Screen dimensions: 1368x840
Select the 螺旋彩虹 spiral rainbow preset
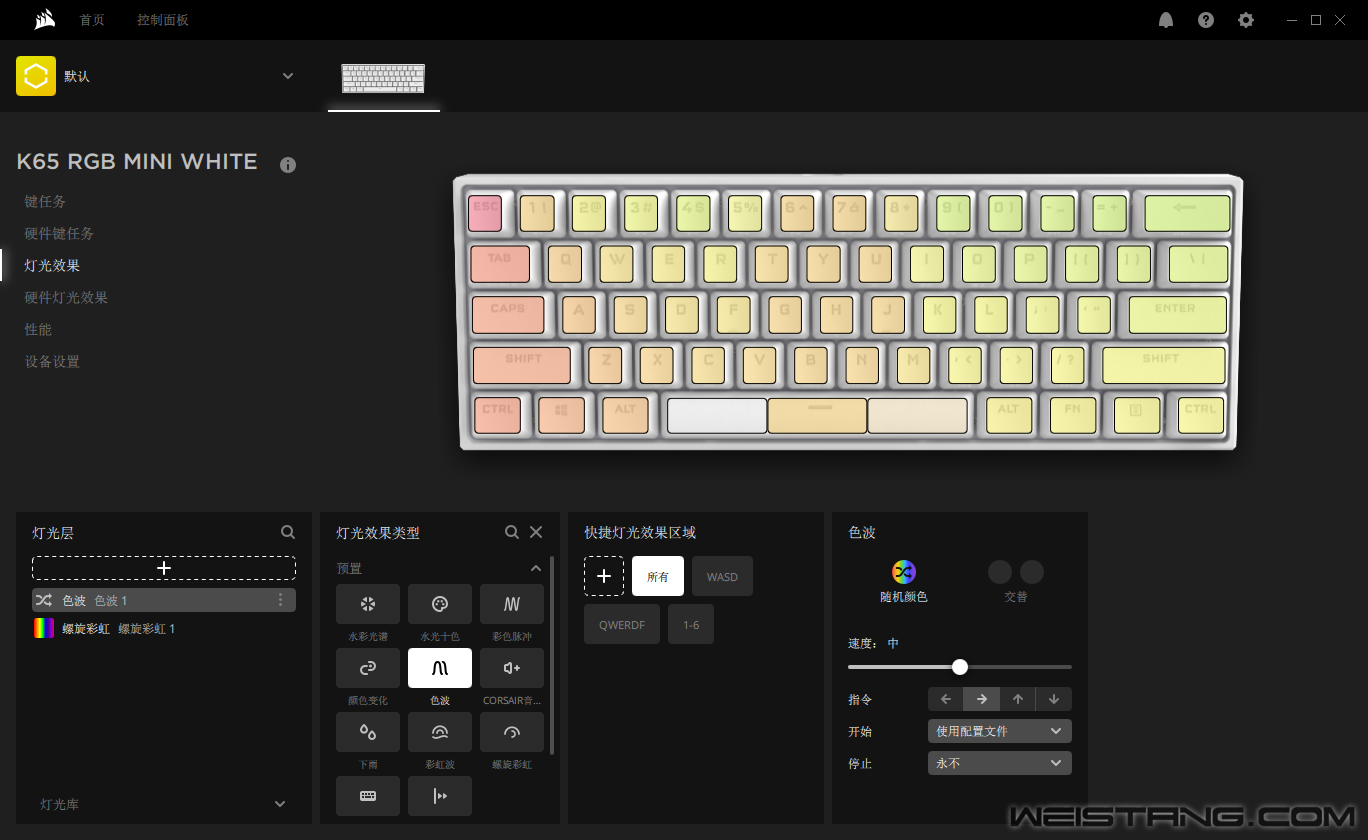tap(512, 732)
